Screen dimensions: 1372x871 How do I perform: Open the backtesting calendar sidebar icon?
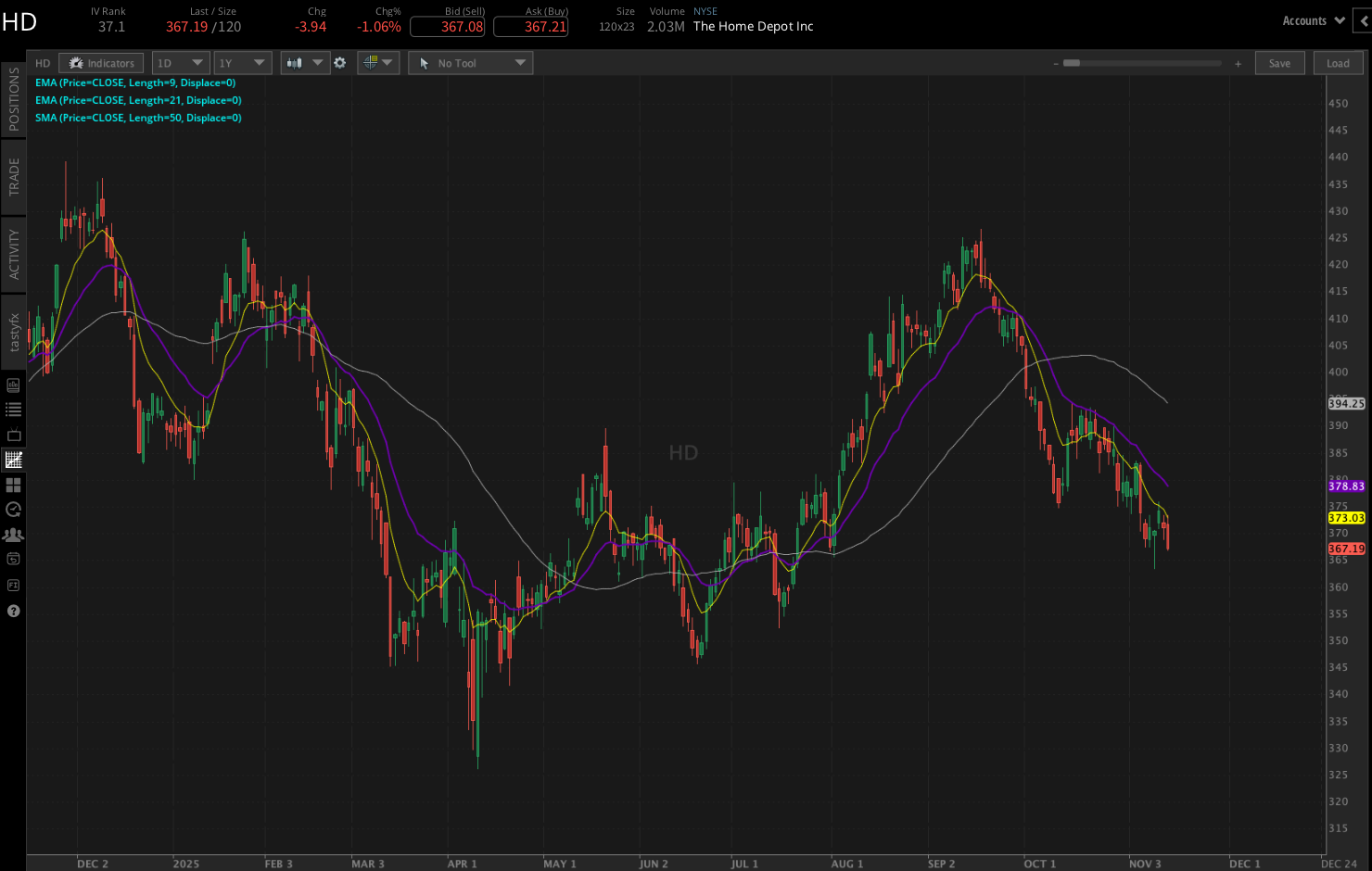click(x=14, y=559)
